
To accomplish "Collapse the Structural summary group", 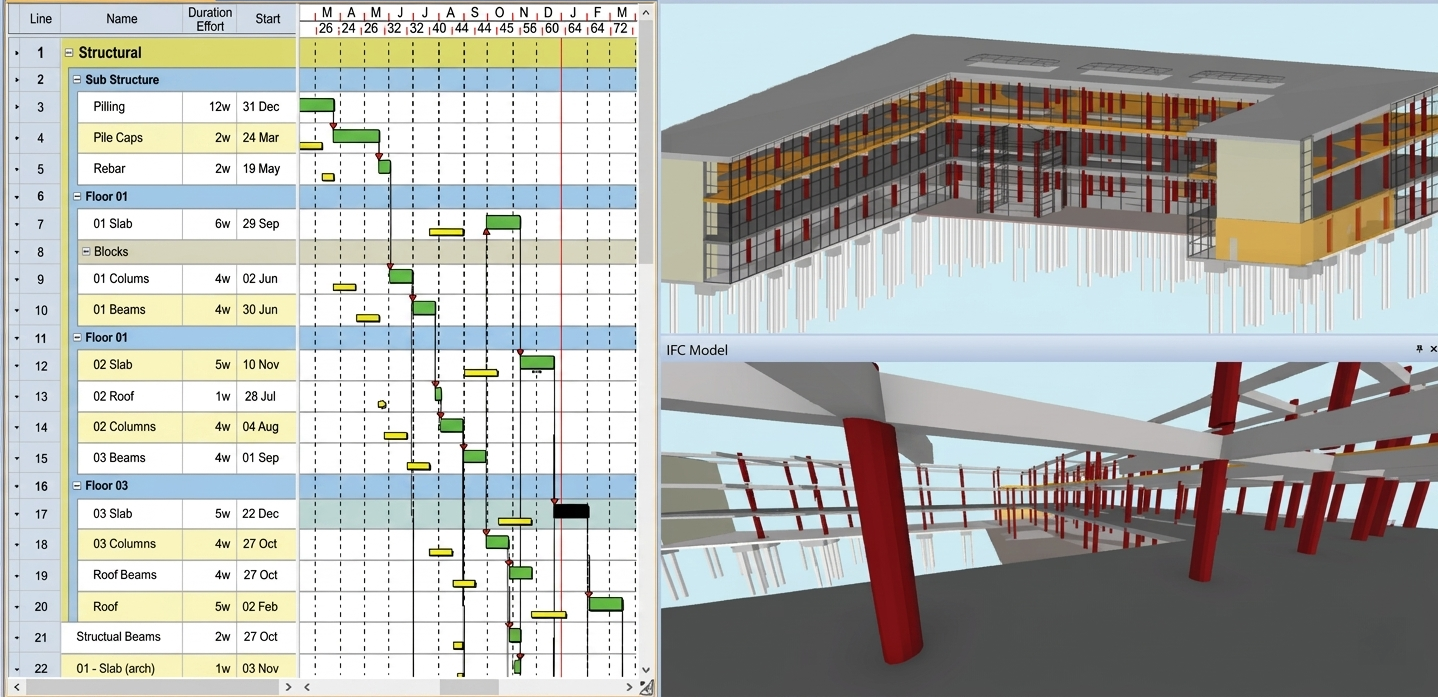I will coord(69,53).
